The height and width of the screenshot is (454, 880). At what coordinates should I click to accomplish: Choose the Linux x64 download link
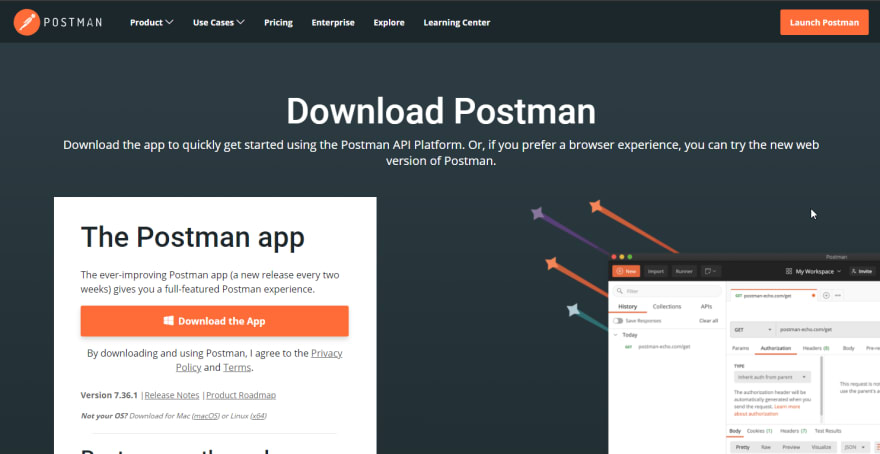(258, 416)
